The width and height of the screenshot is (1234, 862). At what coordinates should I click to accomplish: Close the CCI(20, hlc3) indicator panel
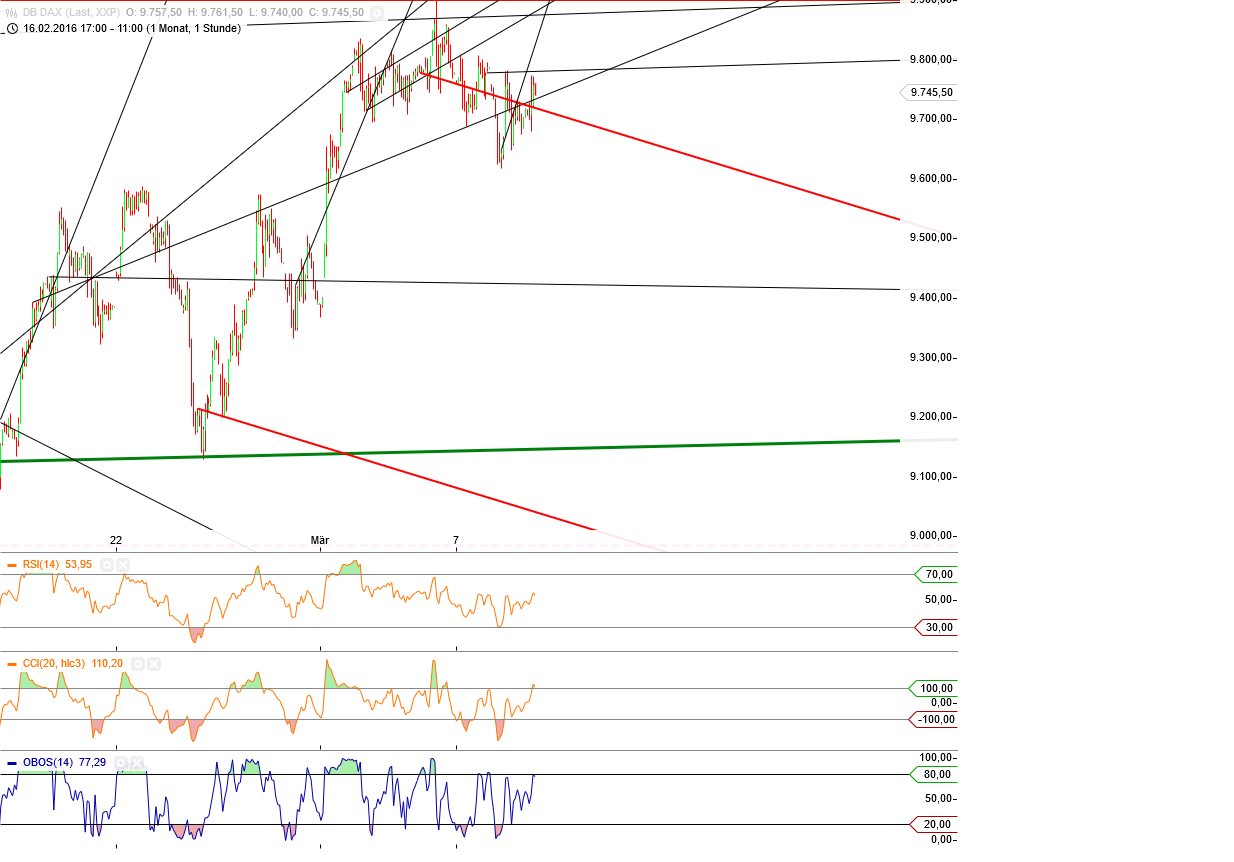pos(156,663)
